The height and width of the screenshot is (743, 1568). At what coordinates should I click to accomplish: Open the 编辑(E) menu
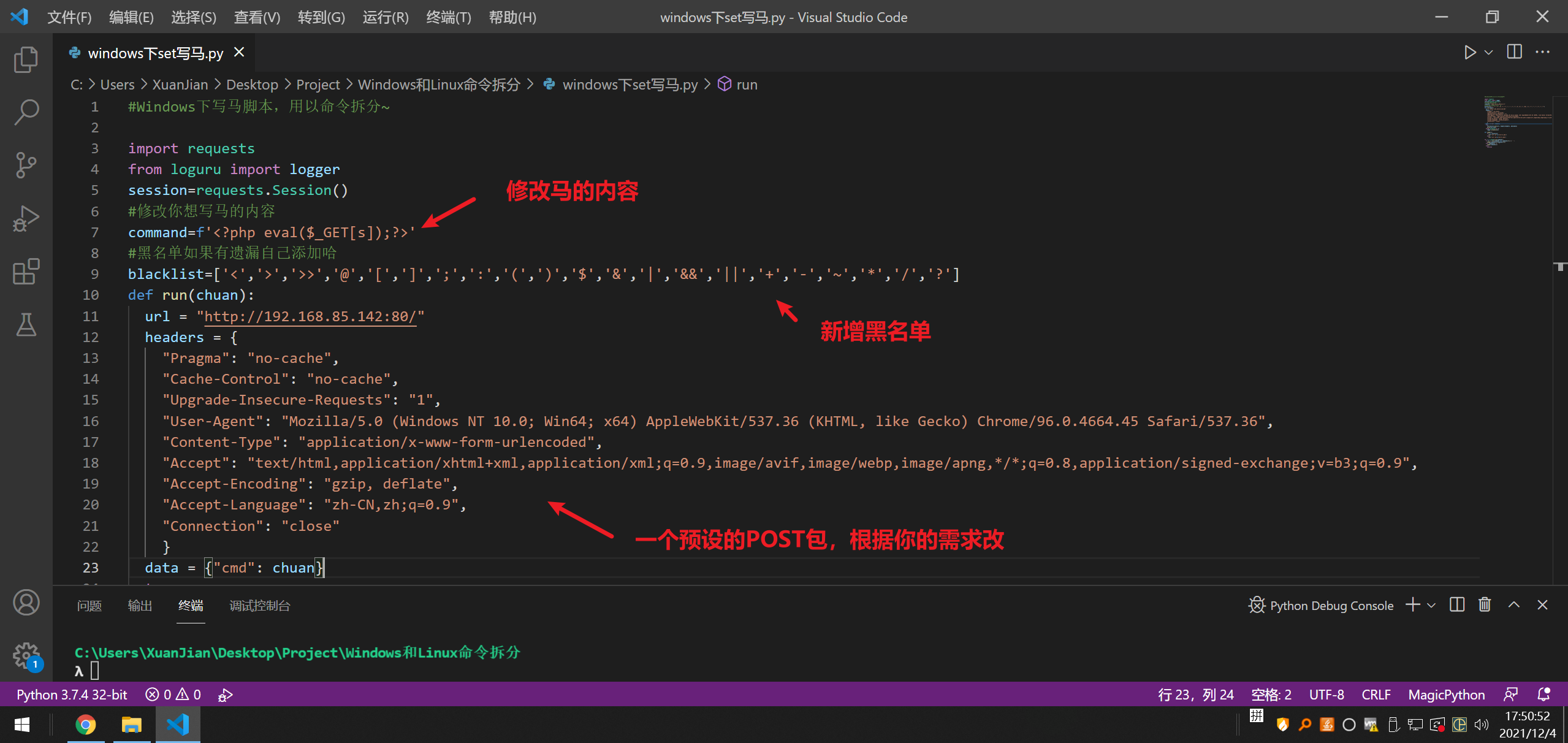tap(131, 17)
